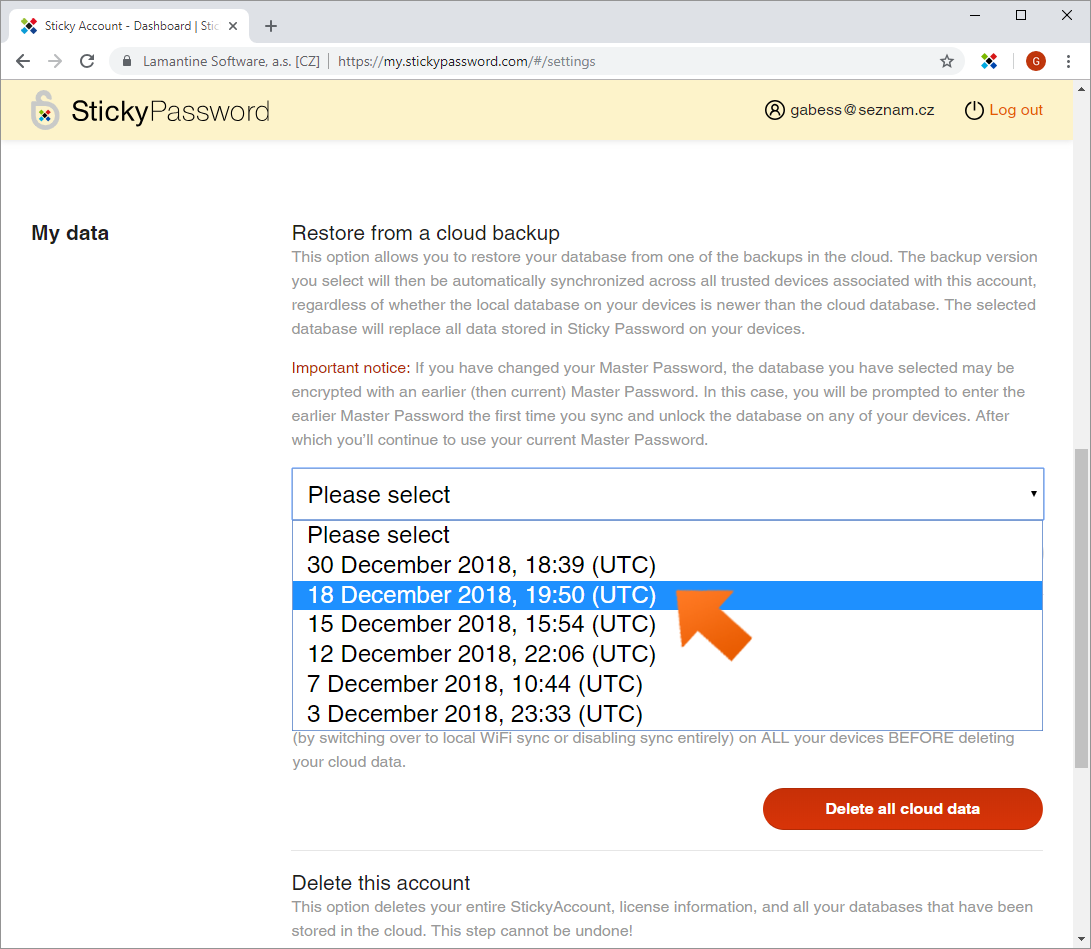Click Lamantine Software, a.s. [CZ] certificate label

click(x=231, y=61)
